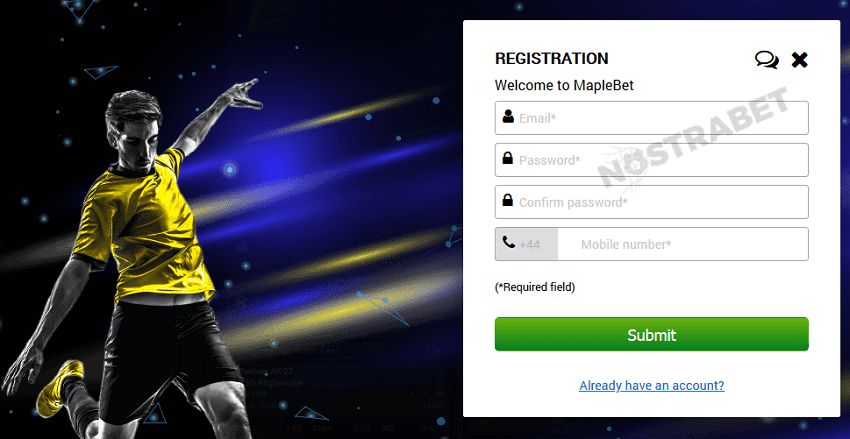This screenshot has height=439, width=850.
Task: Open the dimmed +110 more markets badge
Action: coord(420,393)
